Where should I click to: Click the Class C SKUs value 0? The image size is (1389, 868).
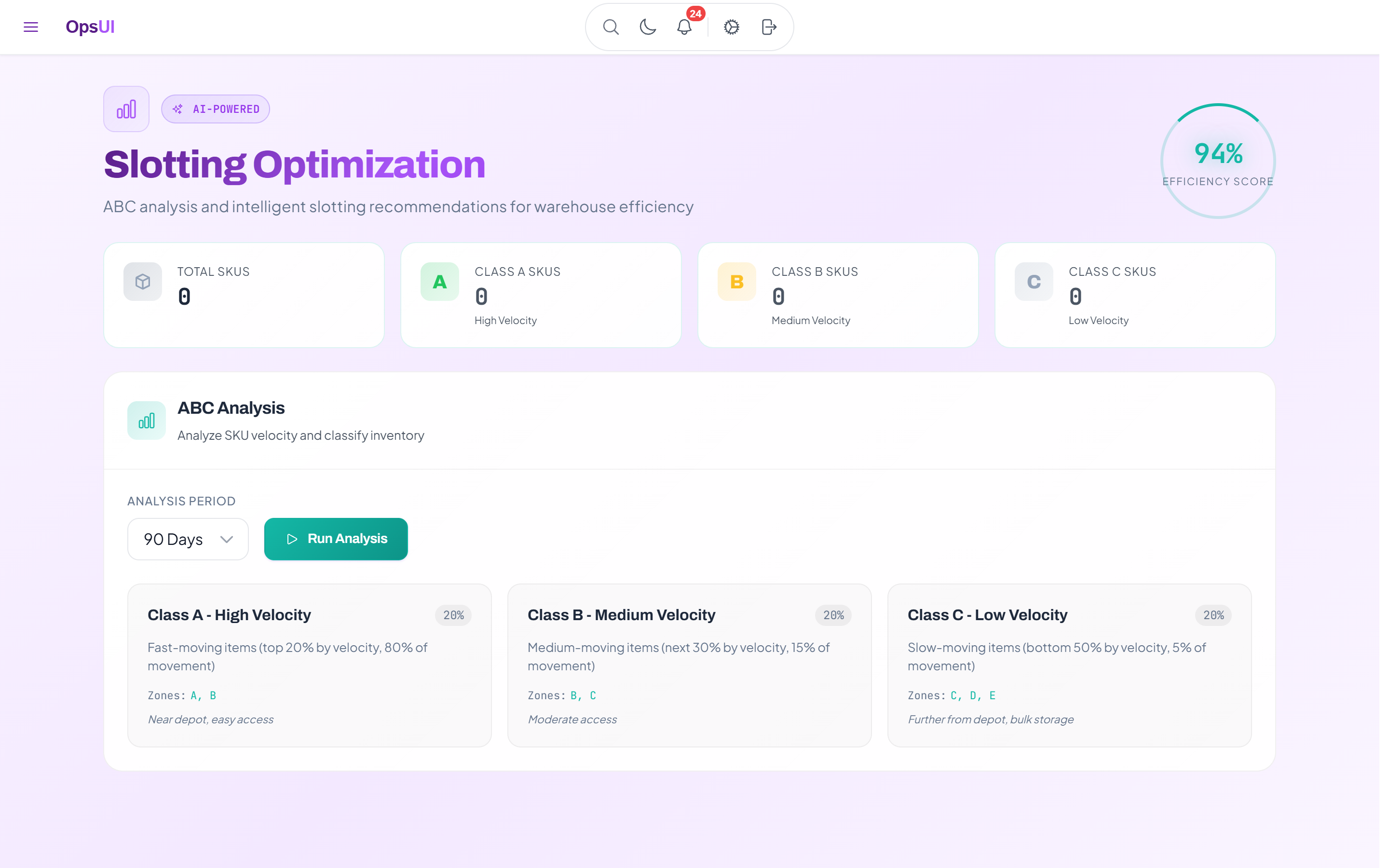(1076, 297)
